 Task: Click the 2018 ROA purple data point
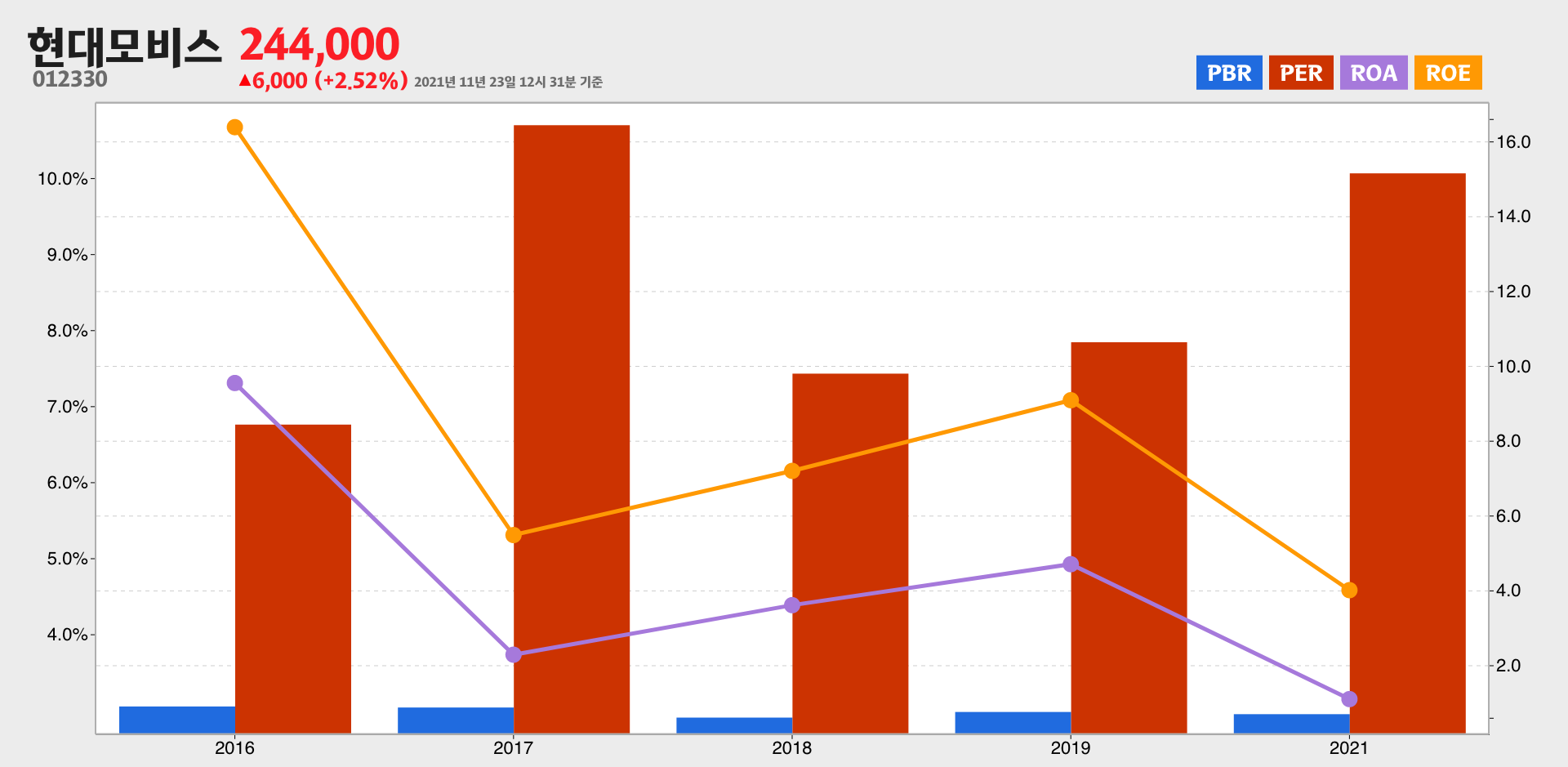792,605
